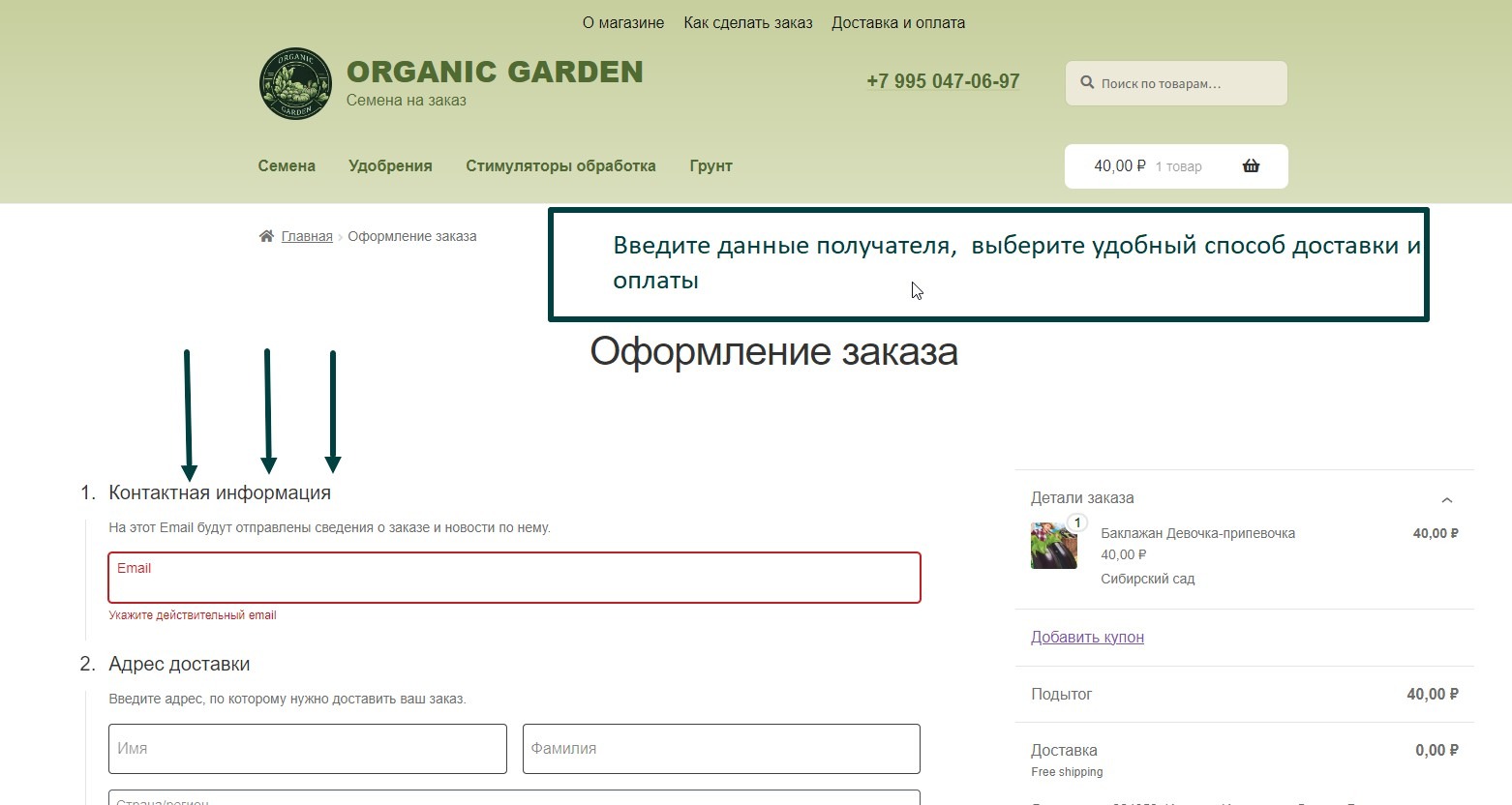Open the О магазине page
This screenshot has width=1512, height=805.
[622, 22]
